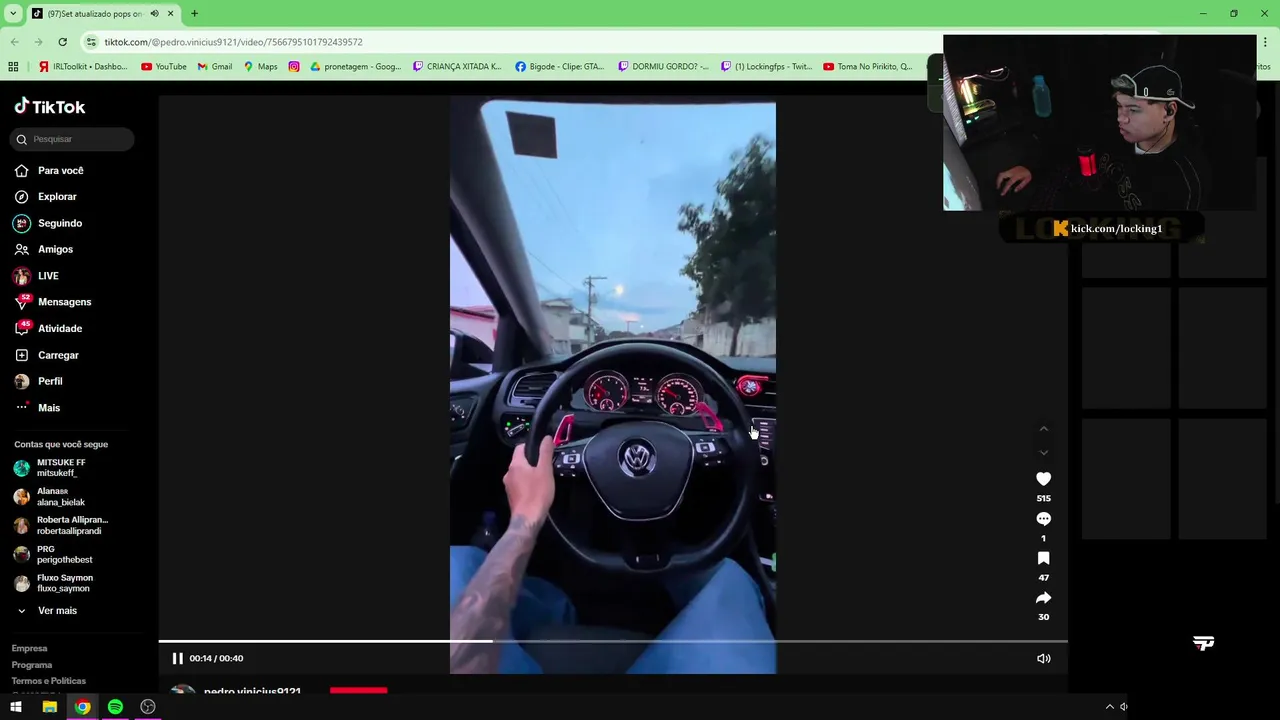Open the tab search dropdown
The image size is (1280, 720).
13,14
